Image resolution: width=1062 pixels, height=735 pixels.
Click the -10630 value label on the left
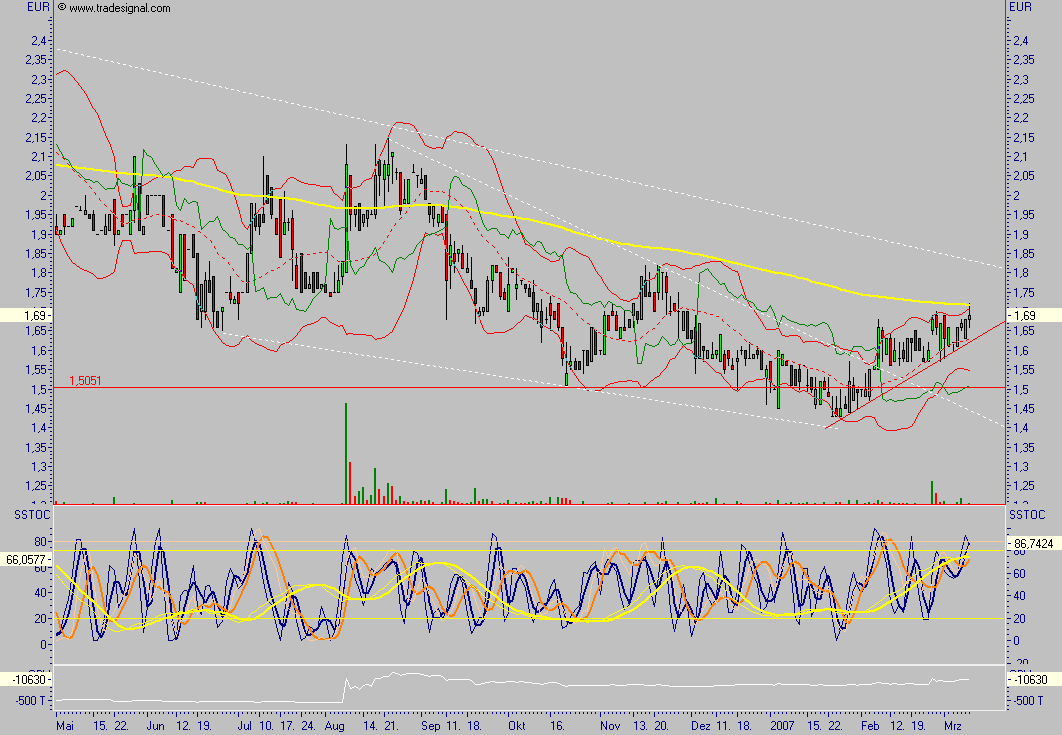[x=27, y=680]
